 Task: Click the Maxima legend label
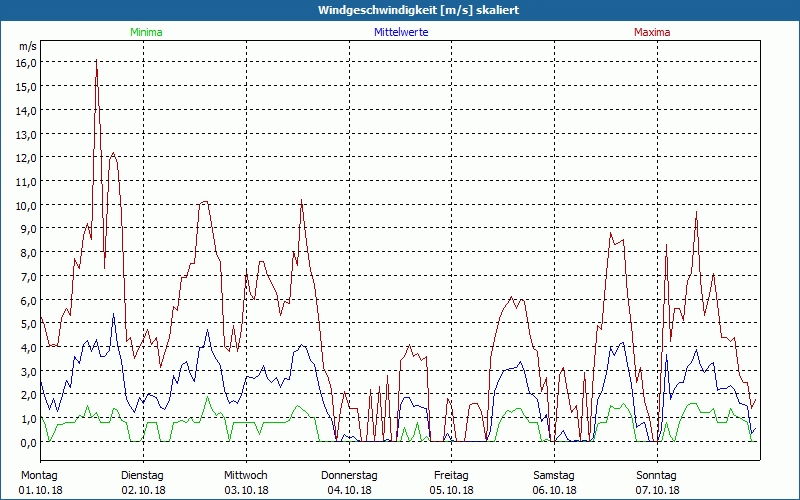click(652, 32)
